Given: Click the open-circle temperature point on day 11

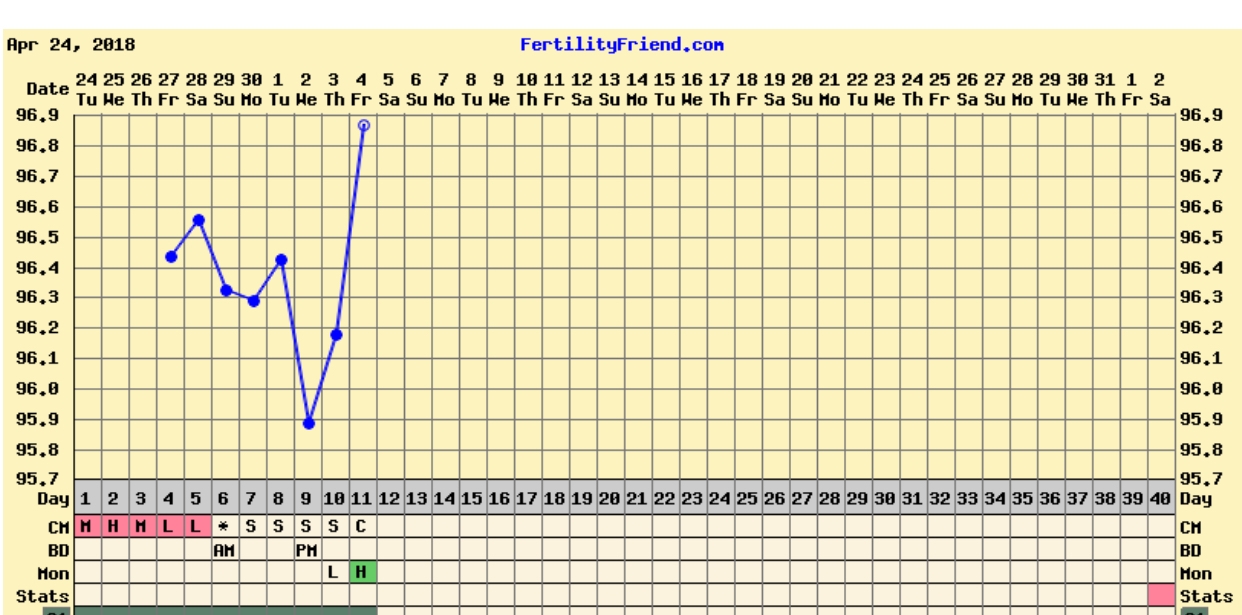Looking at the screenshot, I should click(x=364, y=126).
